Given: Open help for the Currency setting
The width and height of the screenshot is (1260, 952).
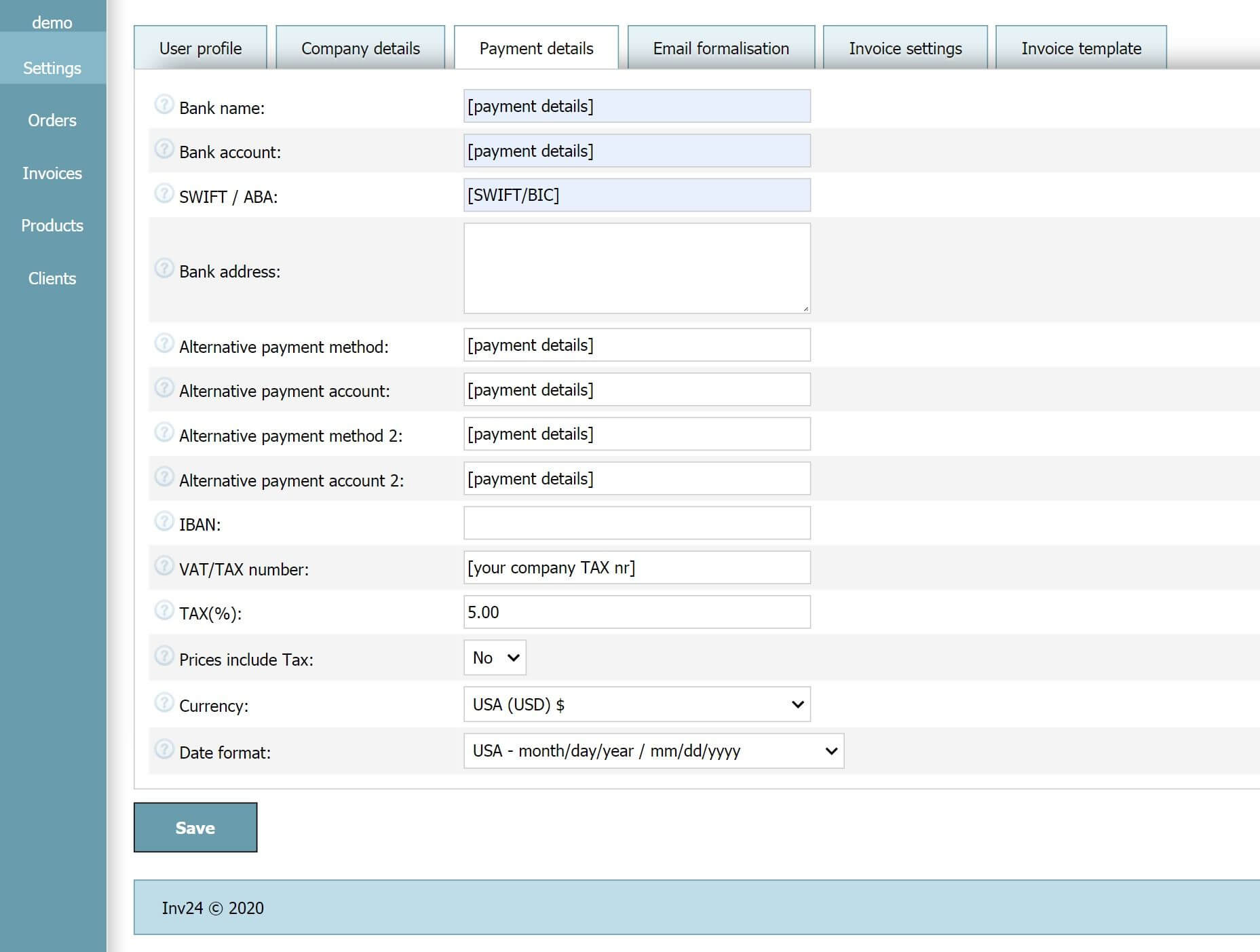Looking at the screenshot, I should (164, 702).
